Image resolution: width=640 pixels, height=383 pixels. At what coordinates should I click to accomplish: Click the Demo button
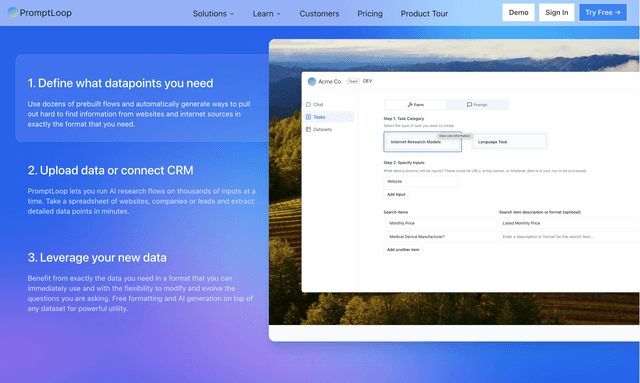coord(518,13)
